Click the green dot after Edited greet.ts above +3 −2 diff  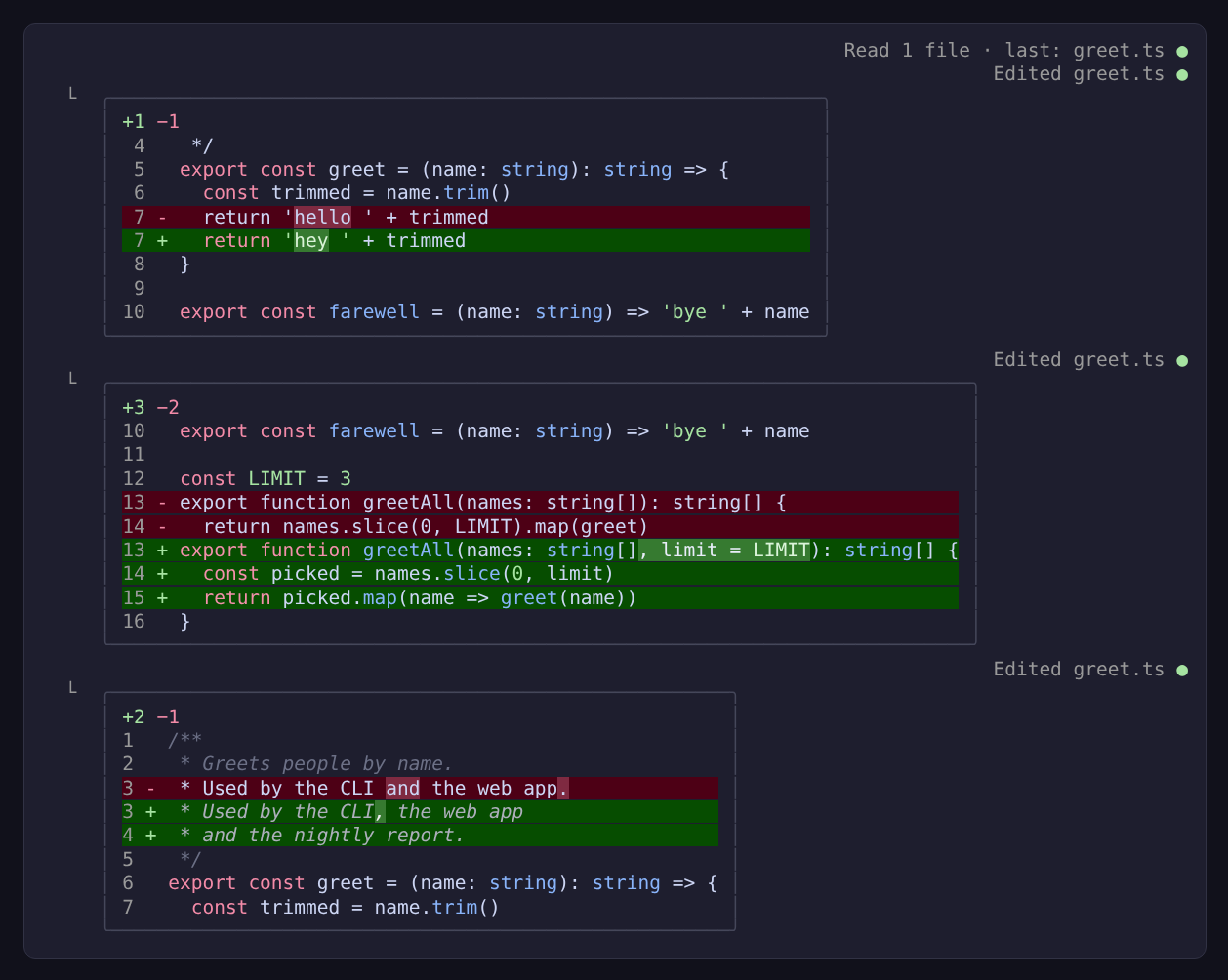[1182, 360]
